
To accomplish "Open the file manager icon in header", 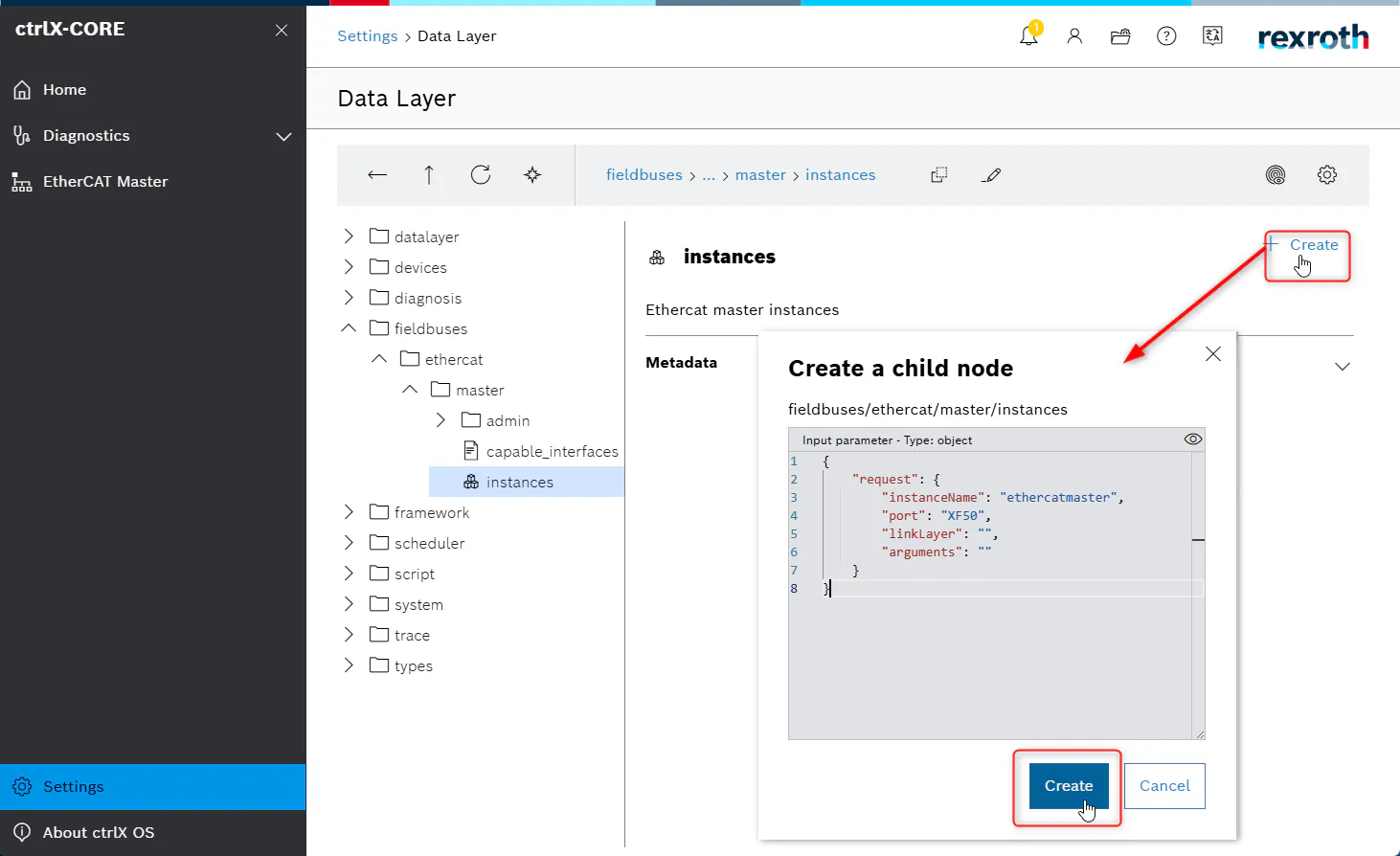I will tap(1120, 36).
